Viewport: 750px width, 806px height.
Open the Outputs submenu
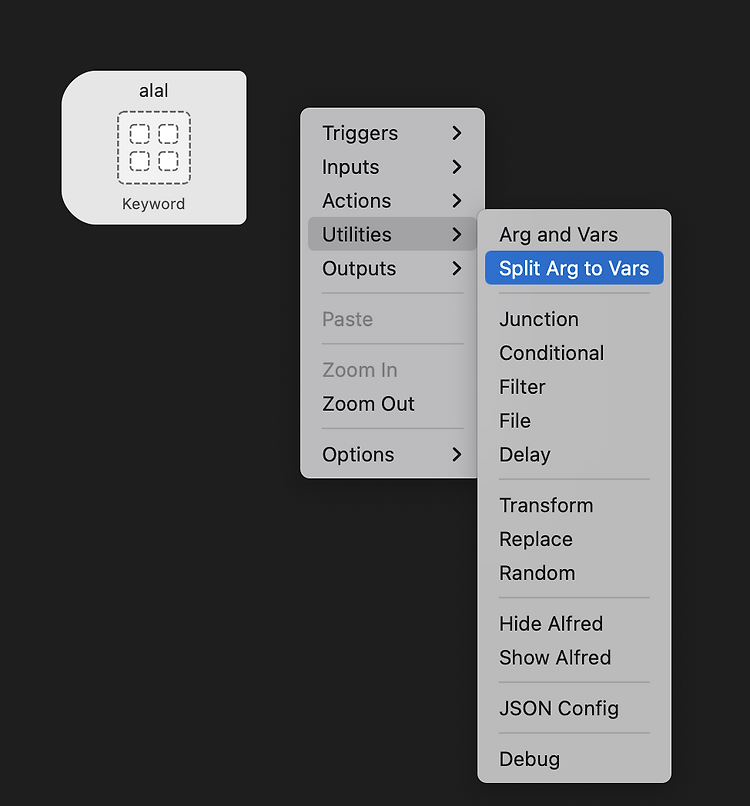pos(392,268)
